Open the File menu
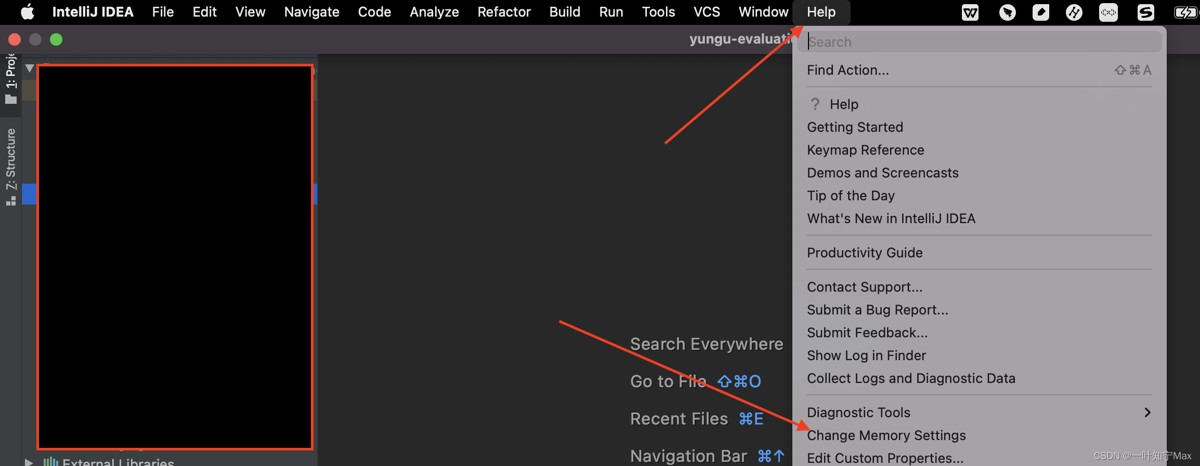 tap(163, 12)
